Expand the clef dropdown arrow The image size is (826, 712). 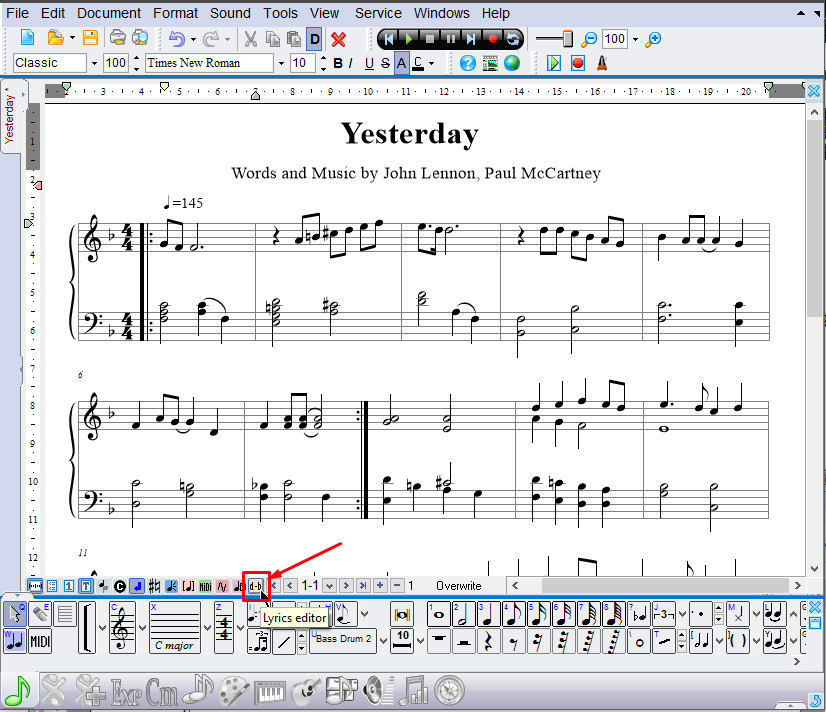[x=142, y=628]
